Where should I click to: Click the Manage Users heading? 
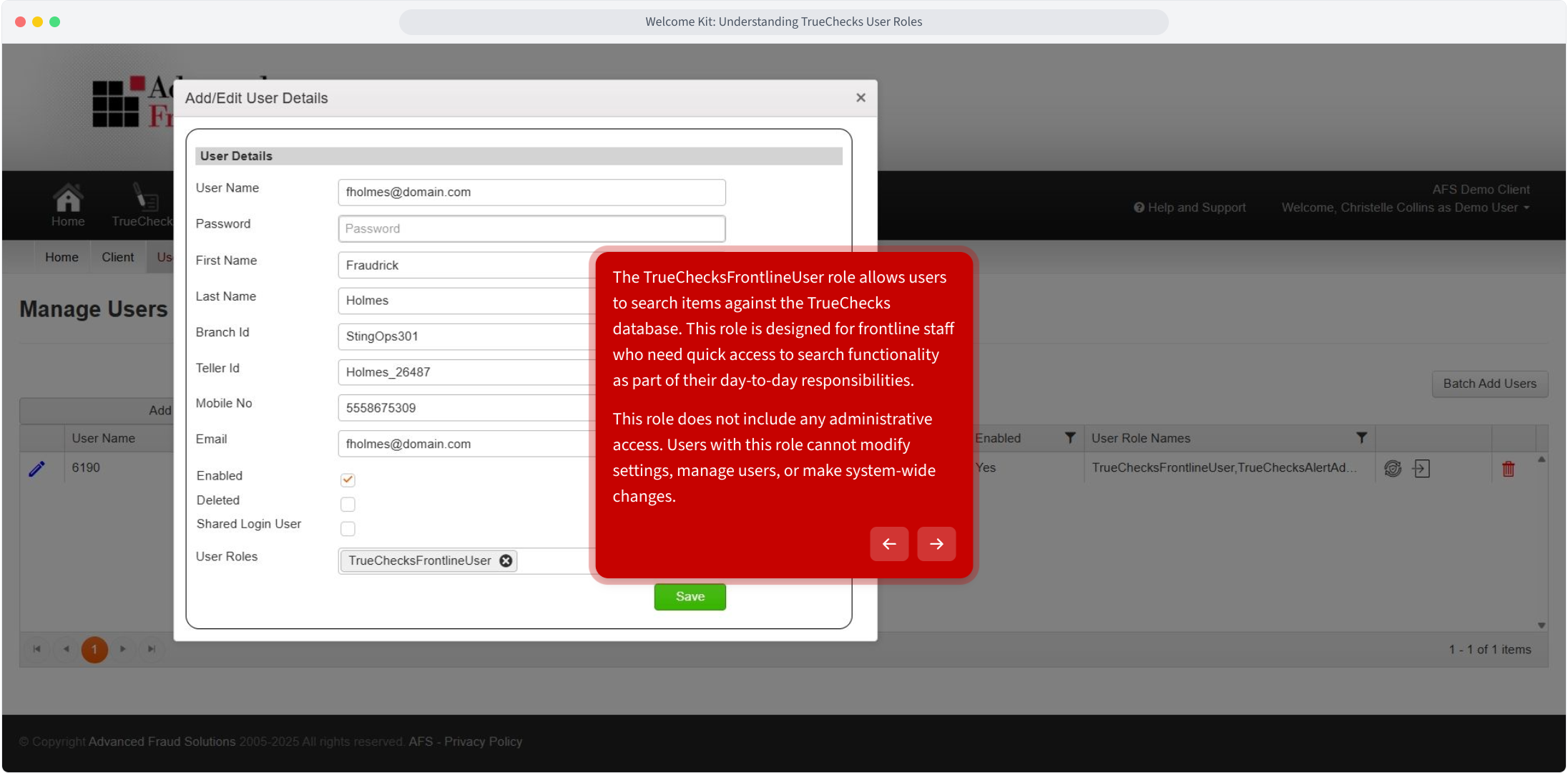[94, 309]
